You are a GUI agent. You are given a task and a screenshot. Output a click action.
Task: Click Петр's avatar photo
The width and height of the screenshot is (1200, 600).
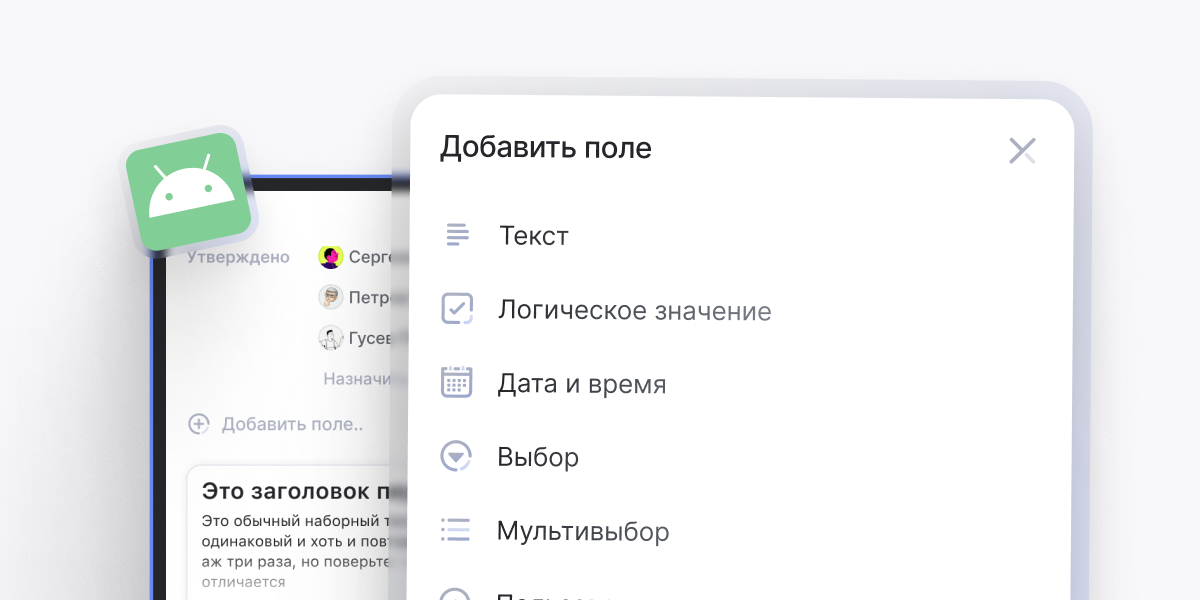click(x=330, y=296)
